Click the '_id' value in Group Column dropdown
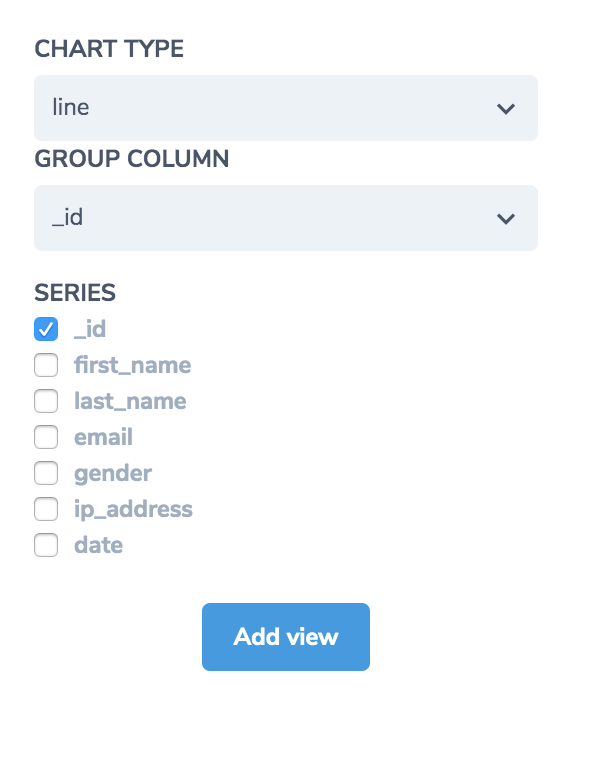 (67, 218)
